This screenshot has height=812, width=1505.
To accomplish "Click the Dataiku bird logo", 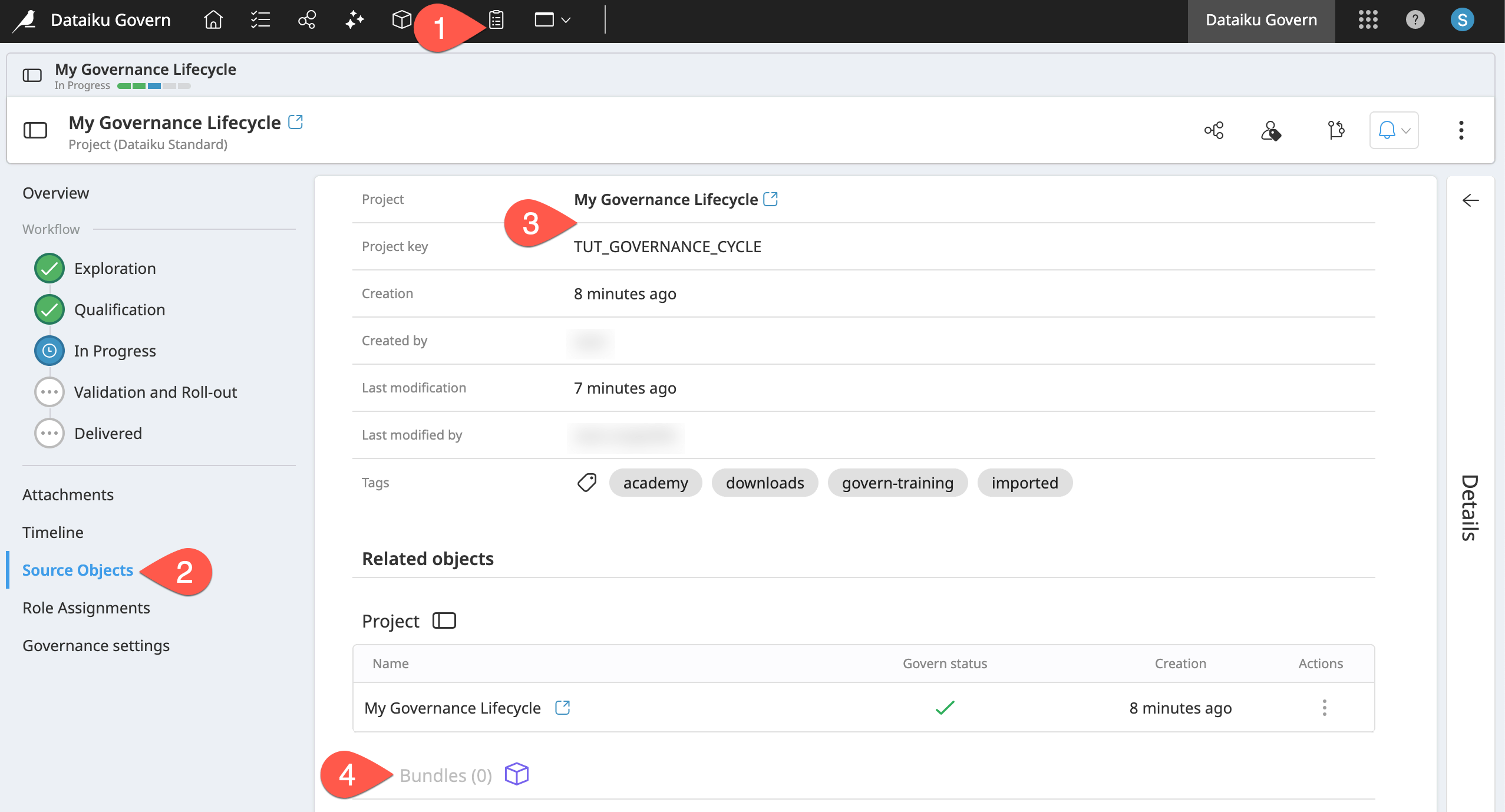I will pos(25,21).
